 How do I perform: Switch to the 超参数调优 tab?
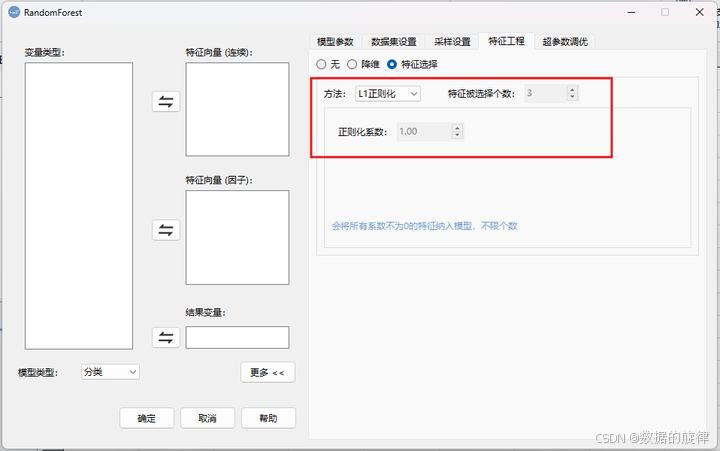coord(565,42)
